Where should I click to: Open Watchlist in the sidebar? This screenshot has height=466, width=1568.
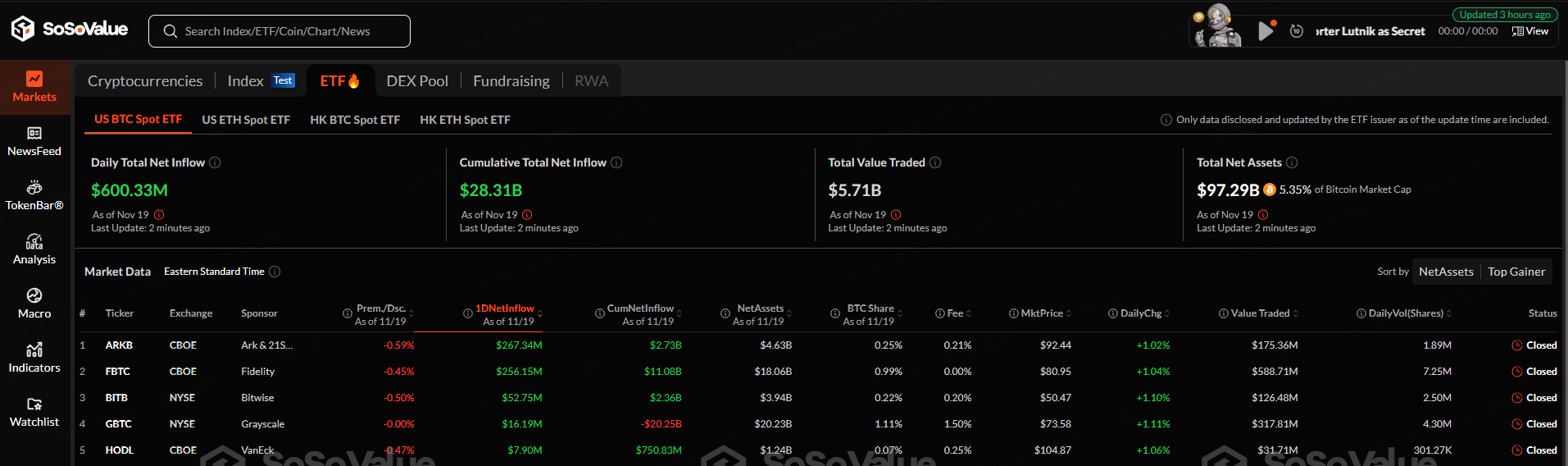[34, 412]
